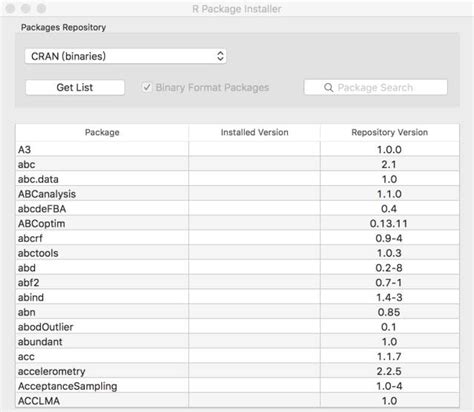Screen dimensions: 474x412
Task: Focus the Package Search field
Action: (x=375, y=87)
